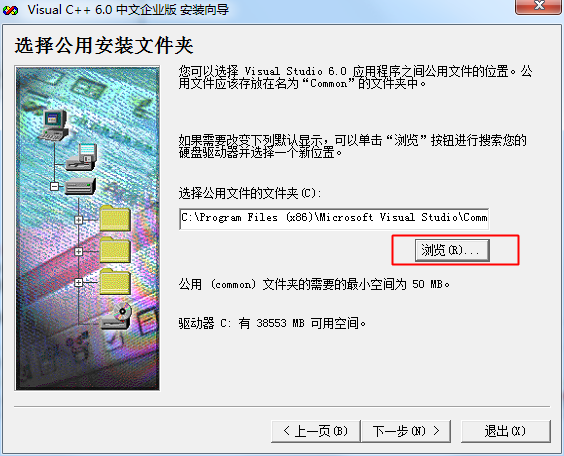Click the 选择公用安装文件夹 page heading

click(104, 46)
